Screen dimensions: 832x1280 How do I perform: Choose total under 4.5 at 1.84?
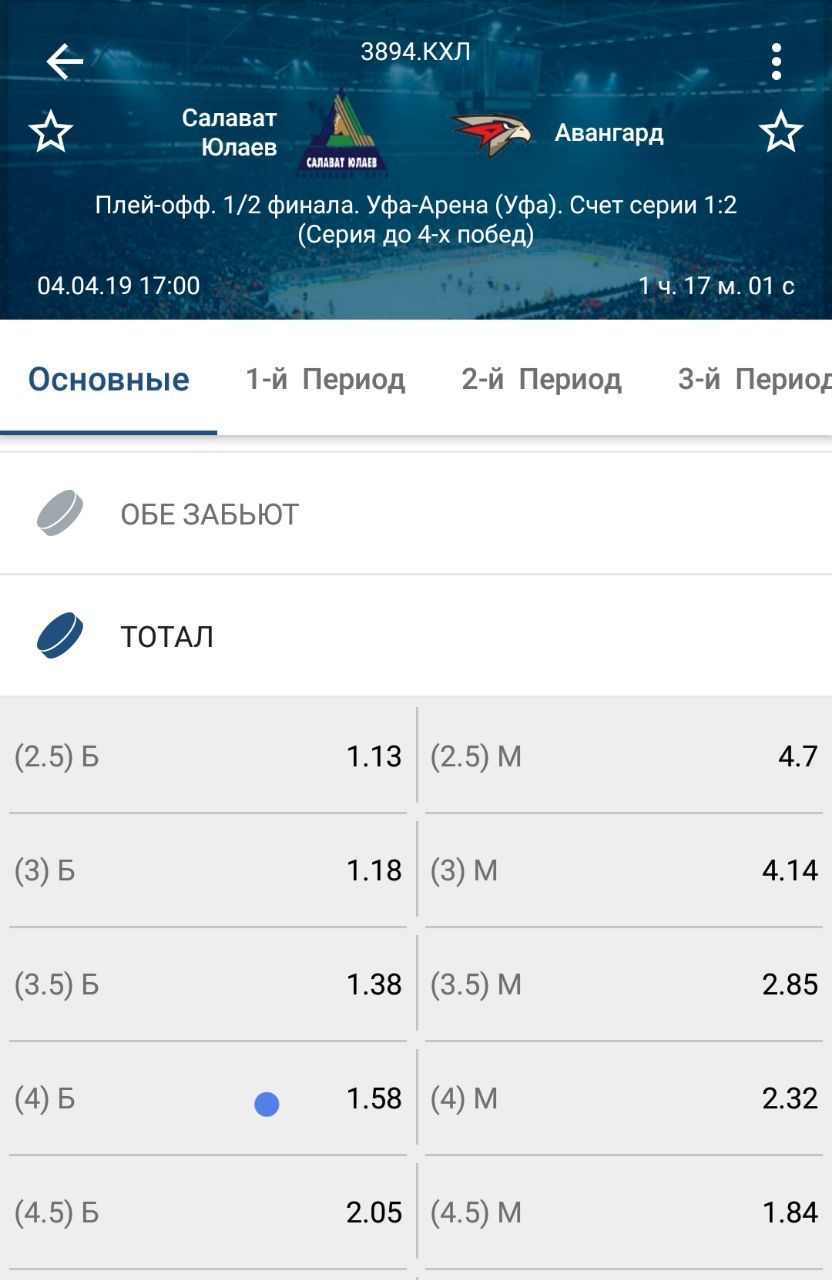click(624, 1212)
